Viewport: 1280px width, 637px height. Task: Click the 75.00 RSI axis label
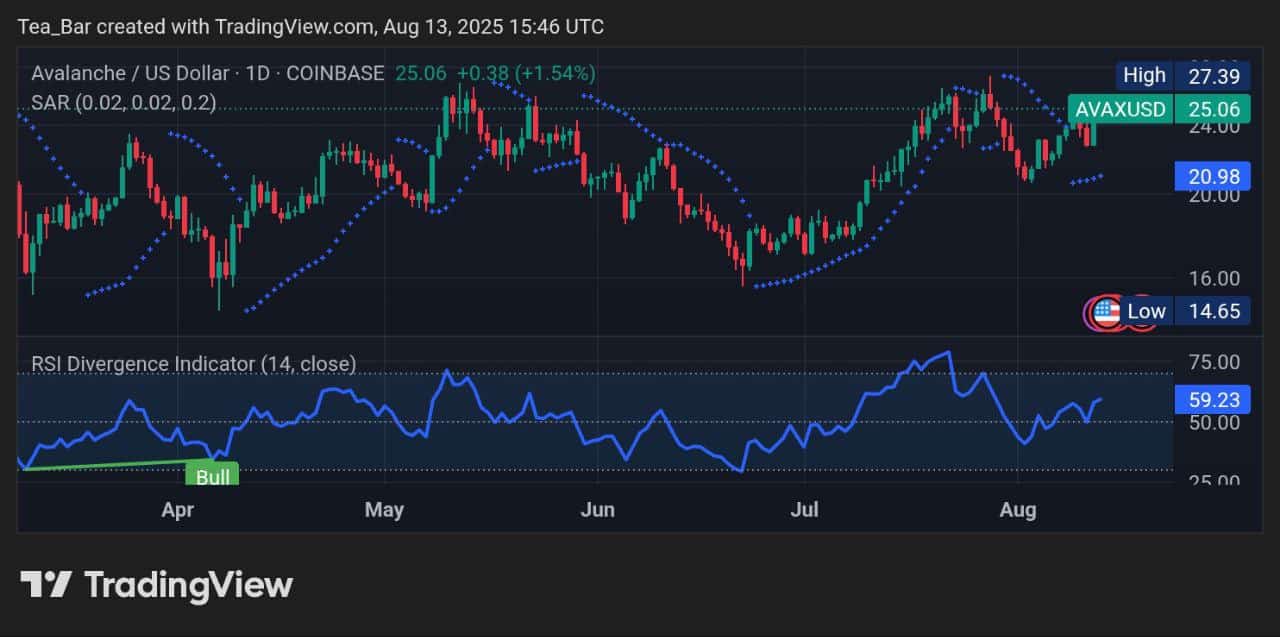click(1213, 362)
